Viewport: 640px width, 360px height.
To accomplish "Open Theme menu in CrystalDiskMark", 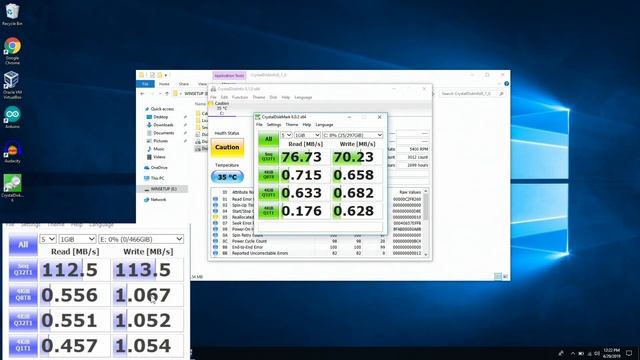I will point(291,124).
